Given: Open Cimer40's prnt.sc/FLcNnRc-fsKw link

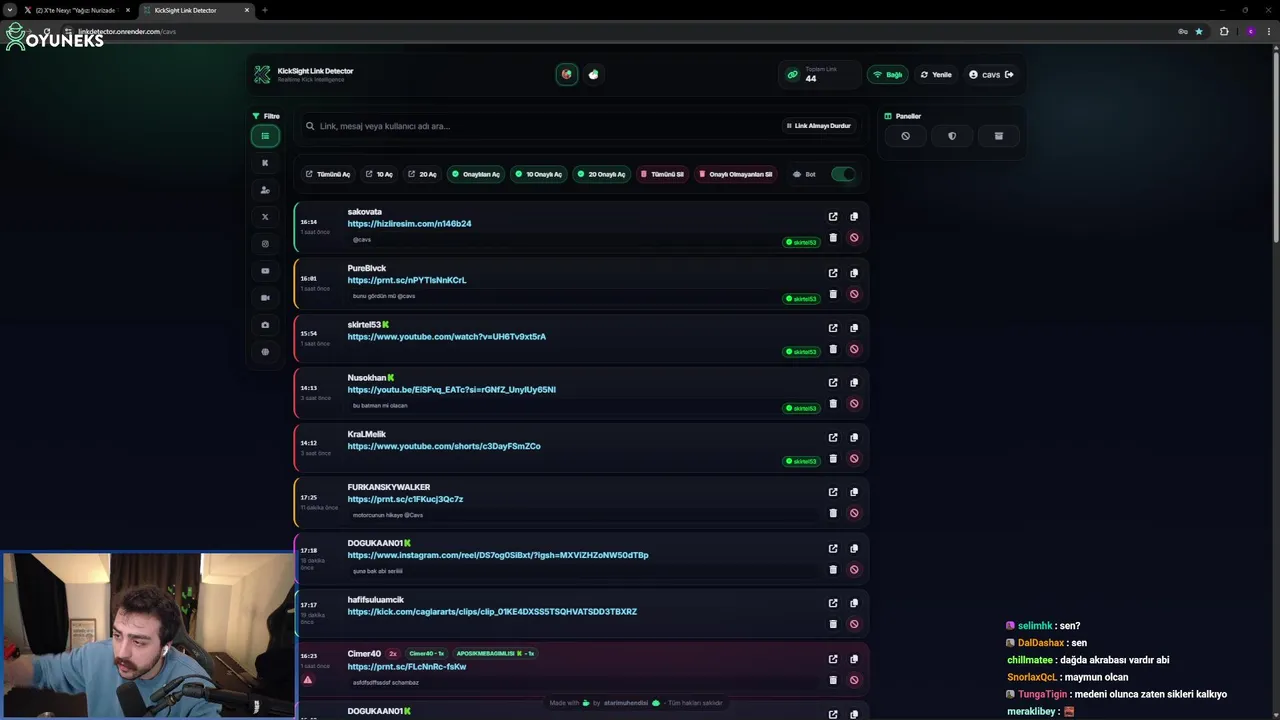Looking at the screenshot, I should point(407,666).
